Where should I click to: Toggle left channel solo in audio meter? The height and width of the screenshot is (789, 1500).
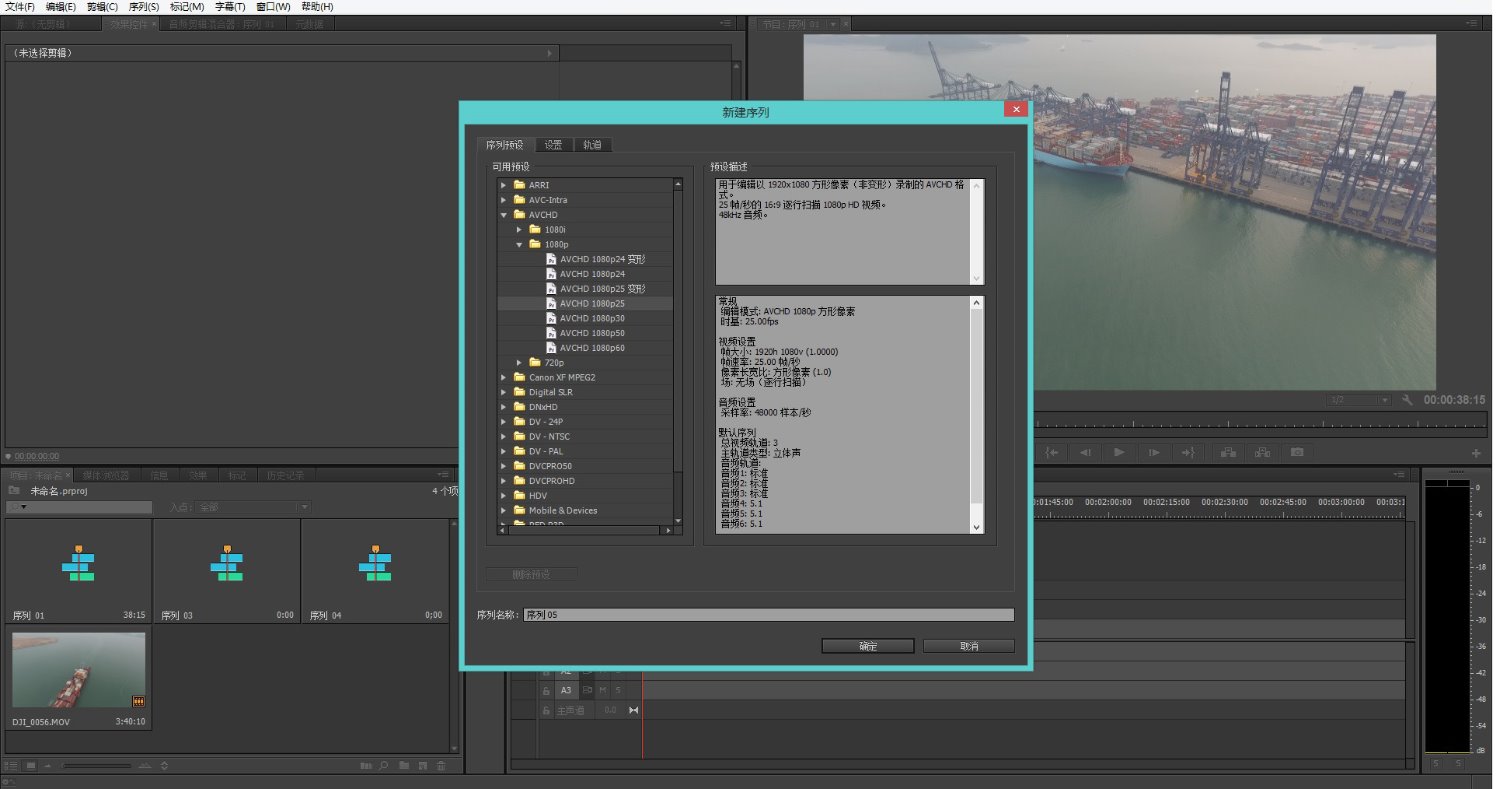(1436, 764)
